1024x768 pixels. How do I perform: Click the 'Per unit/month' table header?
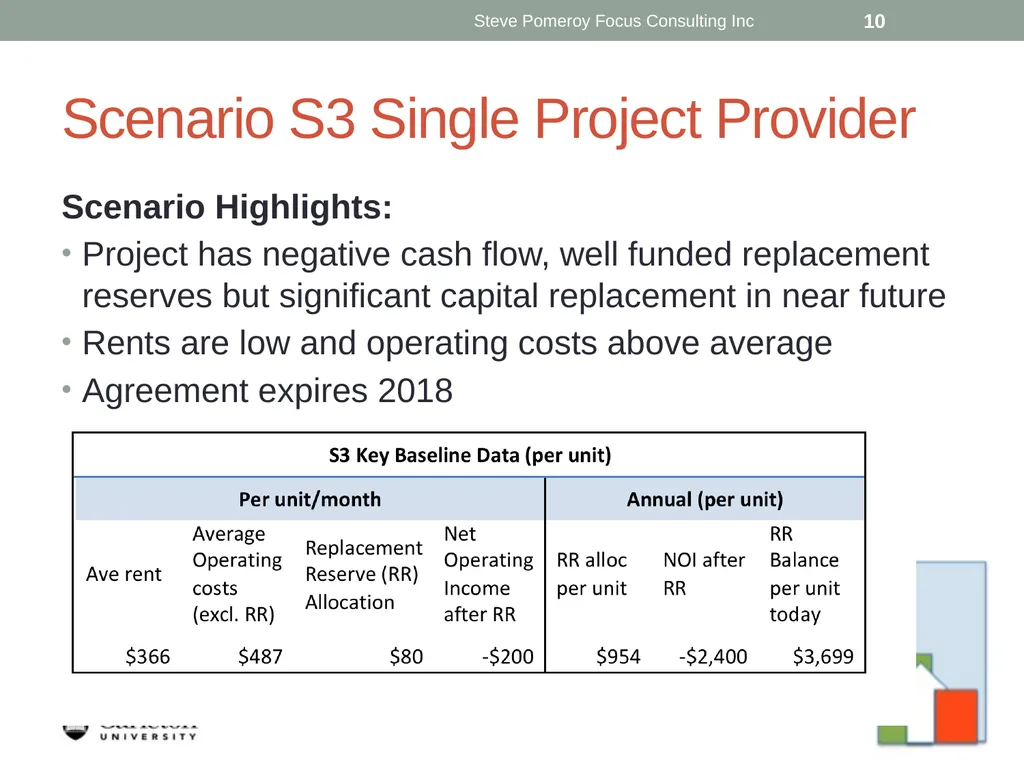[x=310, y=500]
